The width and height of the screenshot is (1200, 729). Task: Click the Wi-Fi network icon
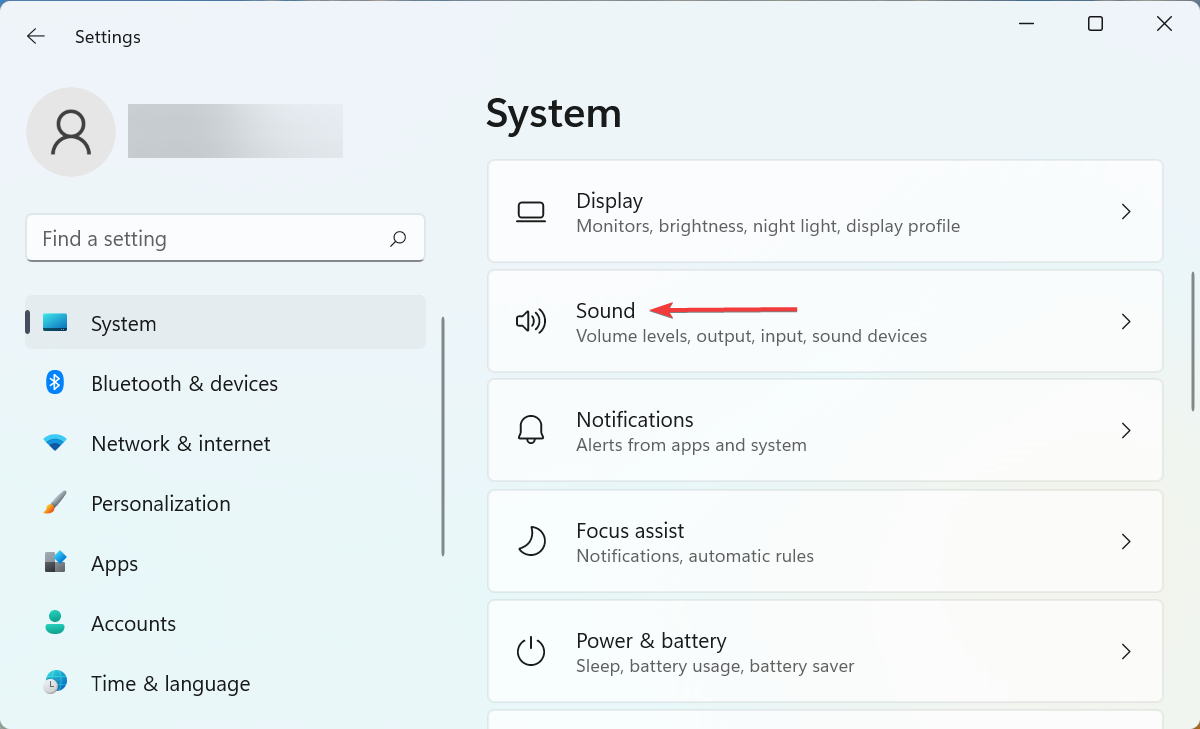[x=55, y=443]
